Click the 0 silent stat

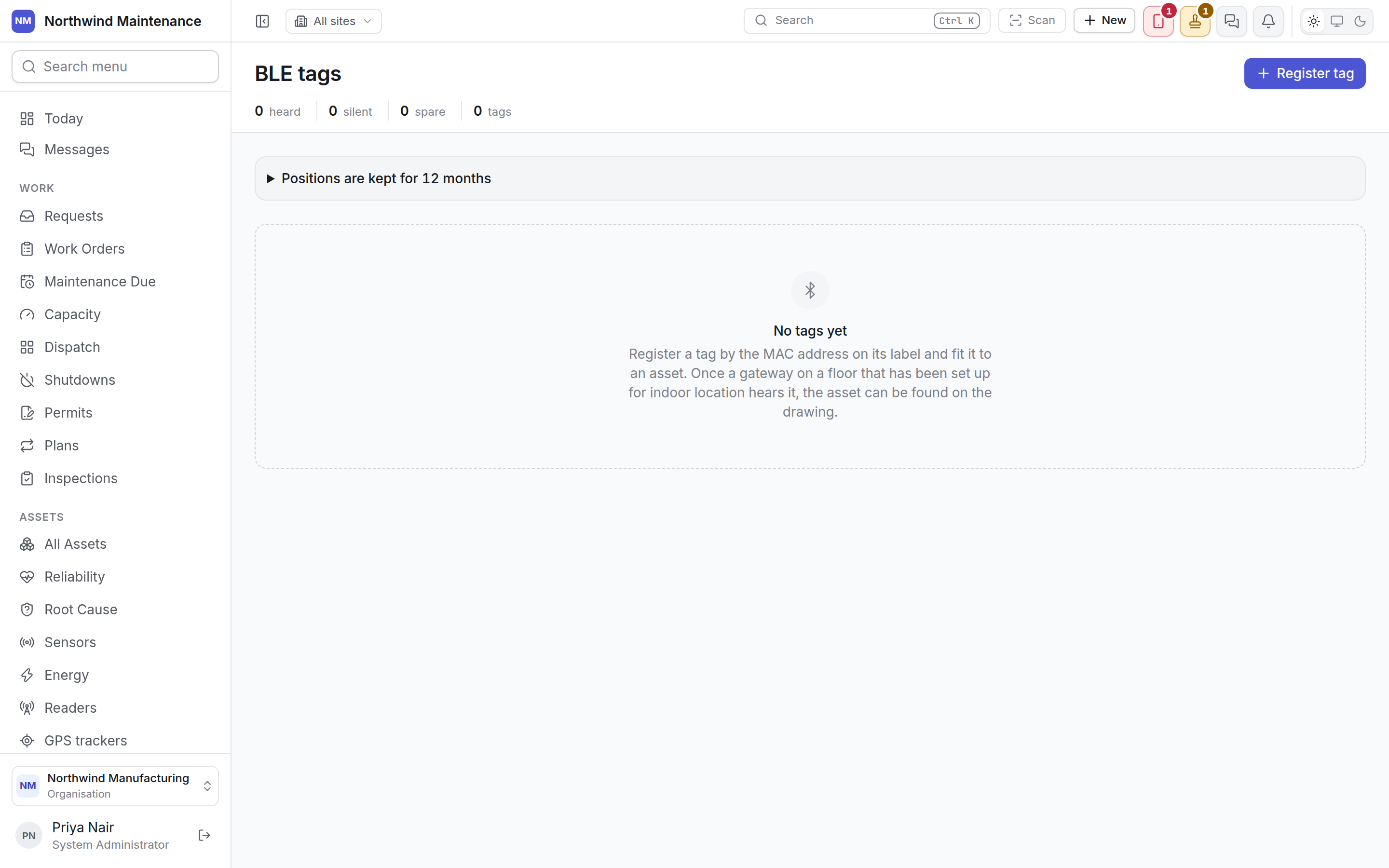tap(350, 111)
